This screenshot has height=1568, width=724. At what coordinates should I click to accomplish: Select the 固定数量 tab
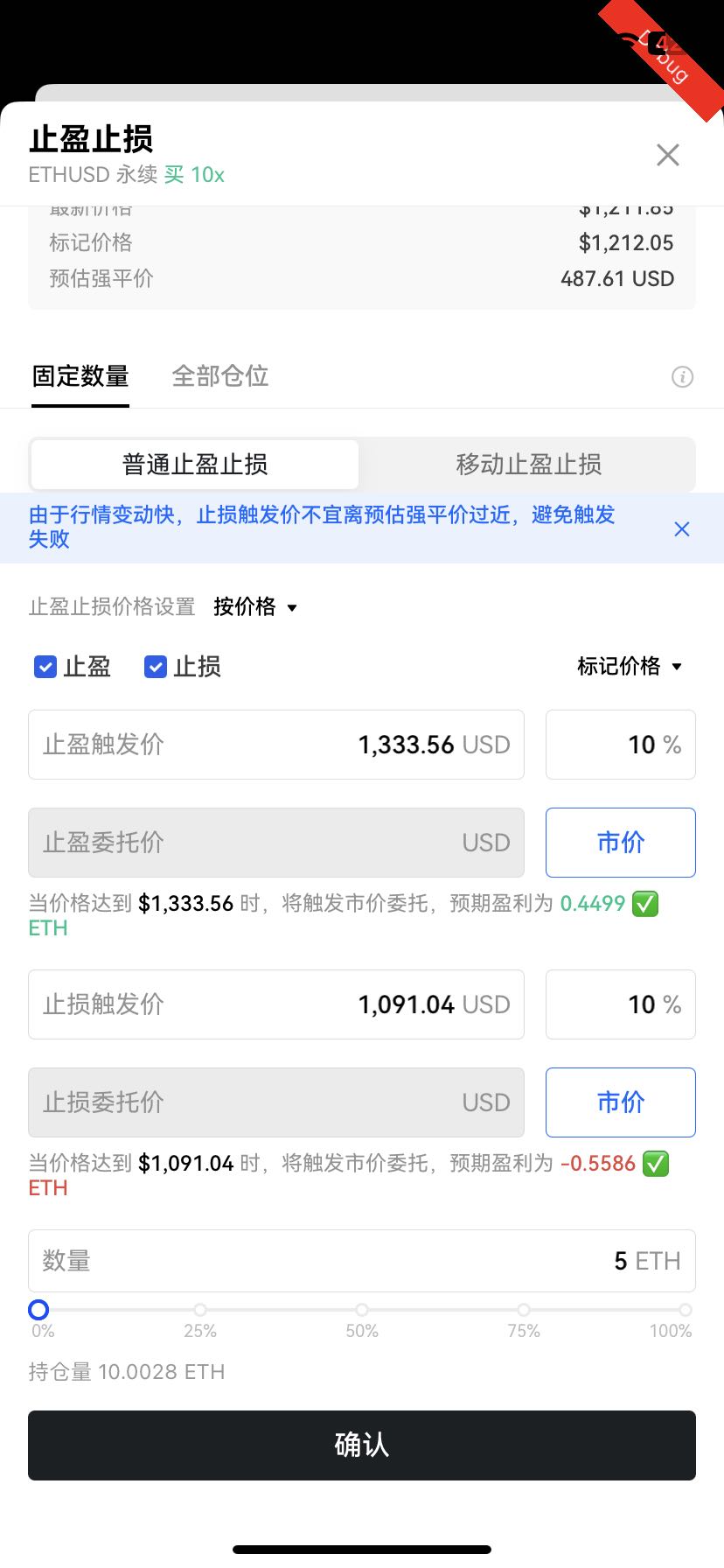tap(80, 376)
